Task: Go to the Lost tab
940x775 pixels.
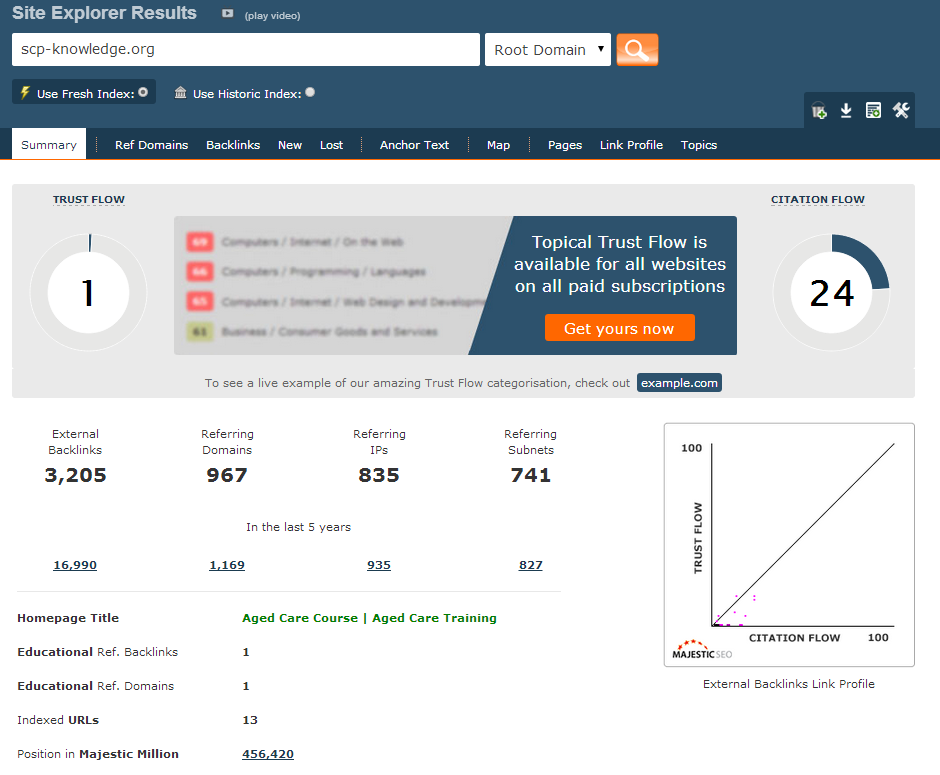Action: pos(332,145)
